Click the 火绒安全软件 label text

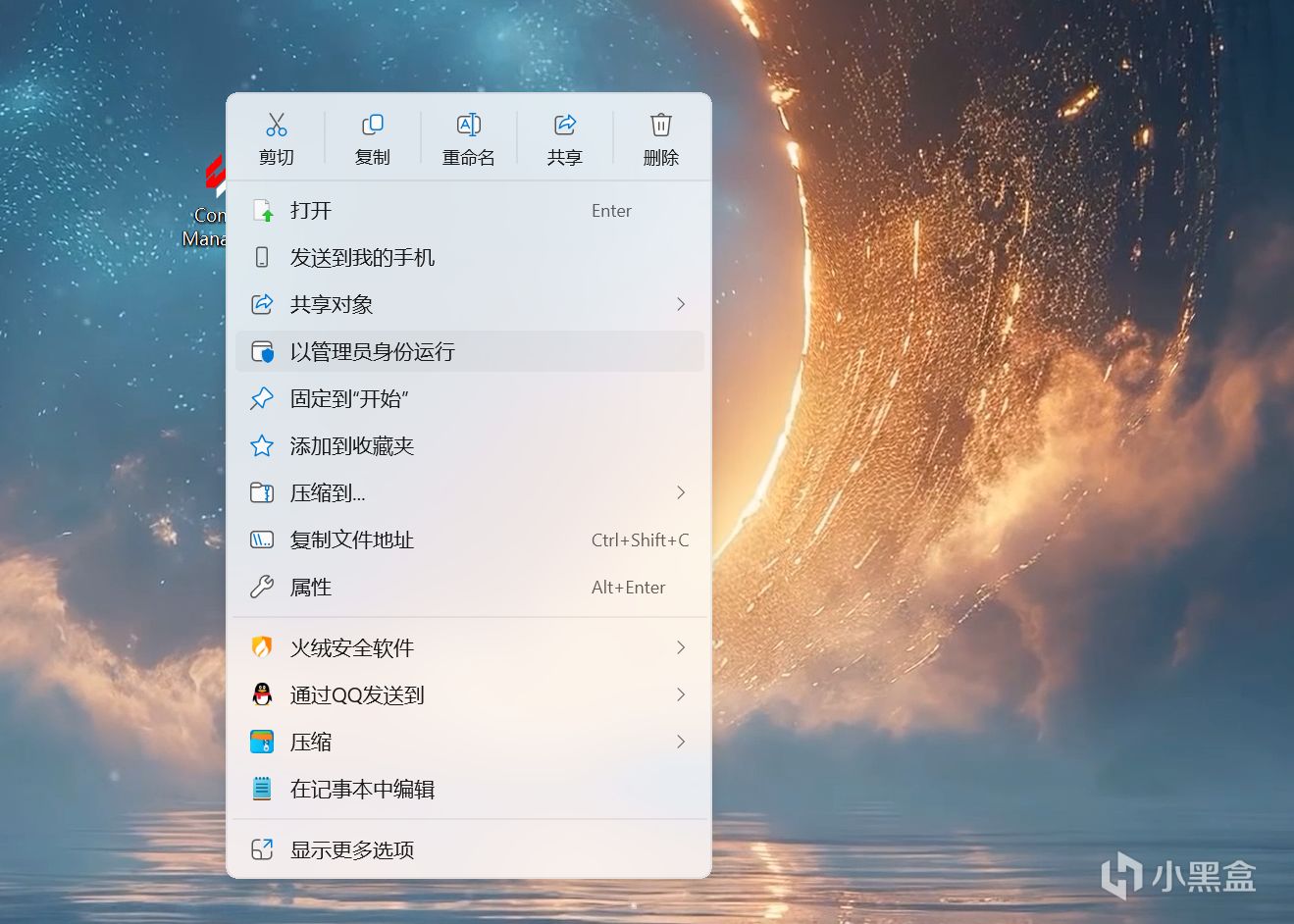(x=352, y=647)
